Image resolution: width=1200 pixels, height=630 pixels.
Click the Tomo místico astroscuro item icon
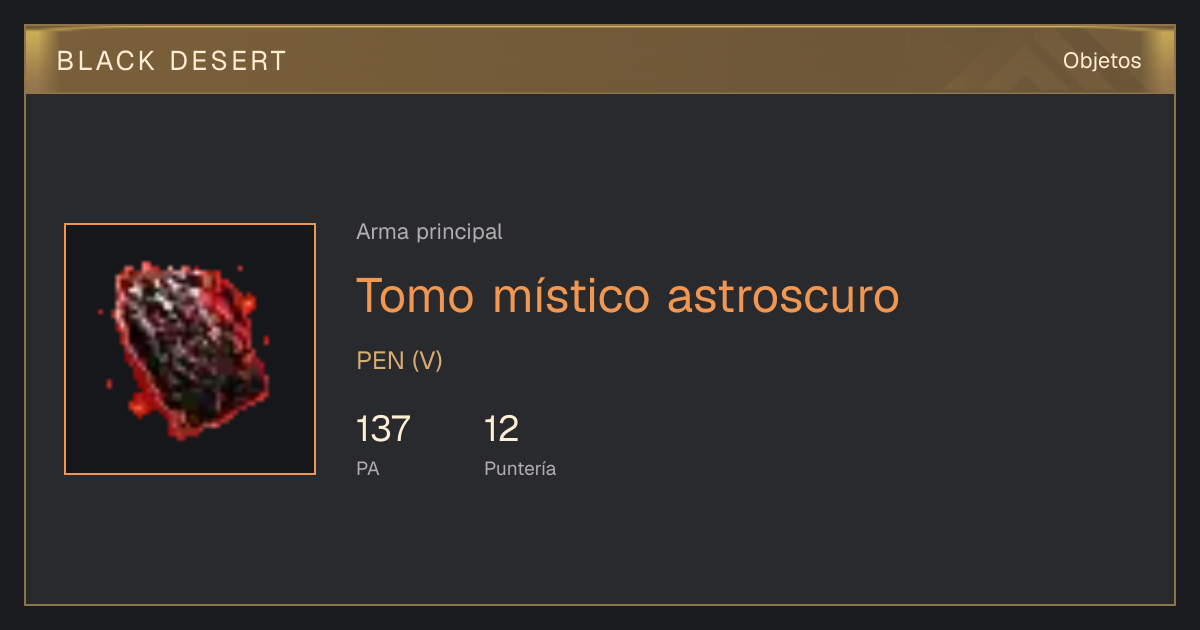(x=190, y=349)
